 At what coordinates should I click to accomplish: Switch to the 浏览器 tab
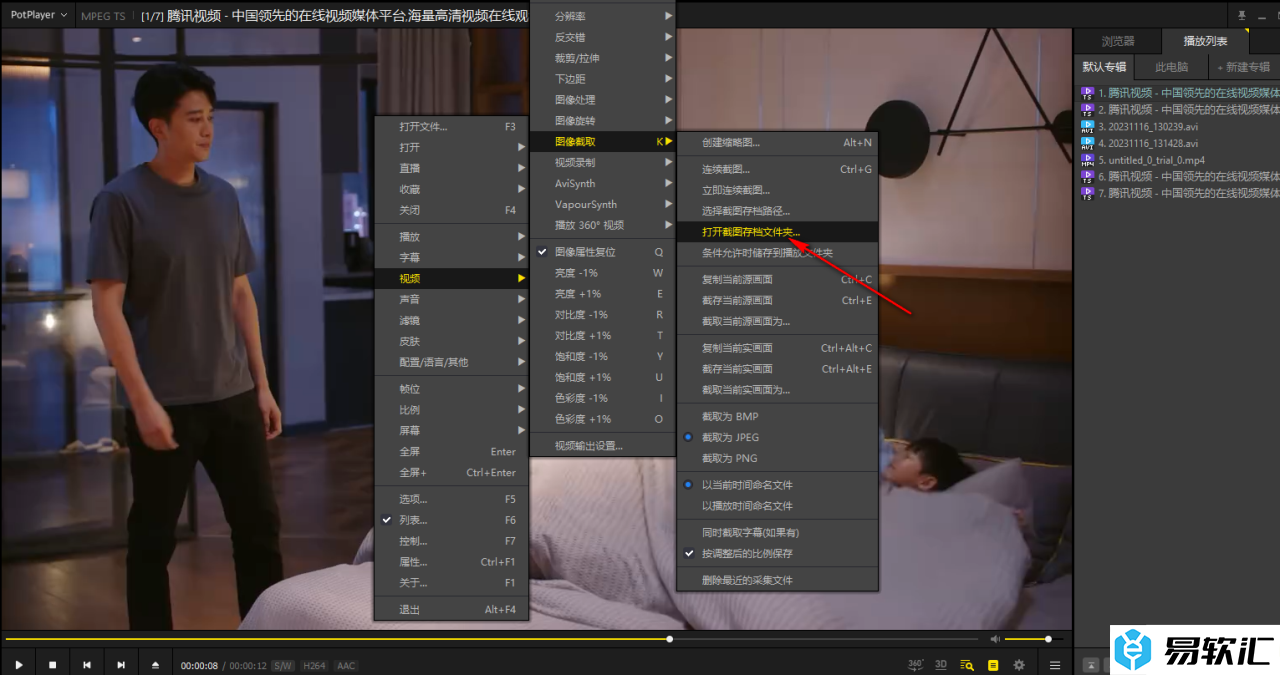click(x=1118, y=41)
